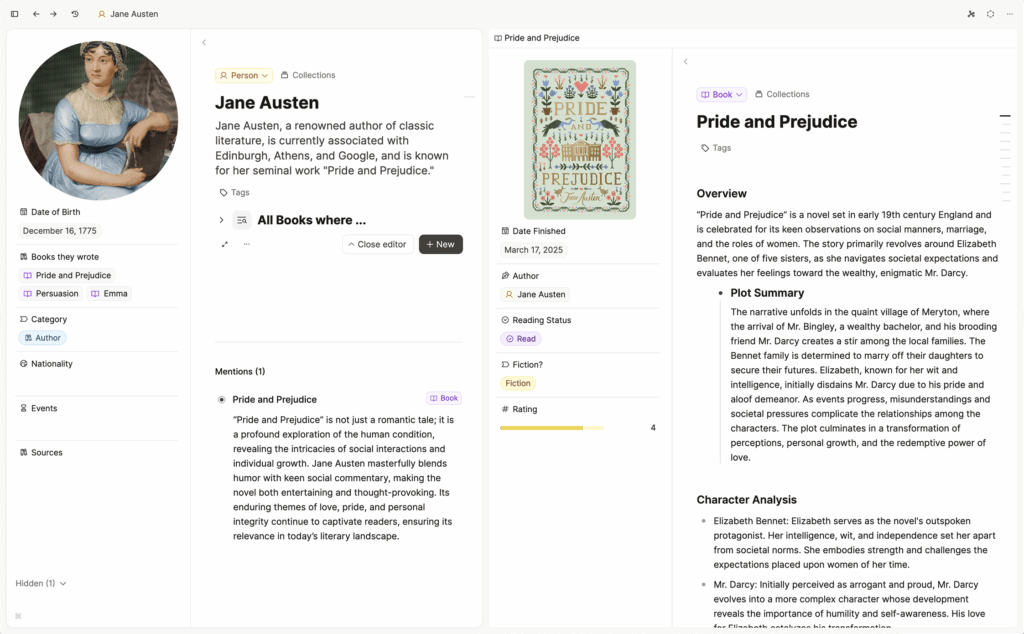Select the Pride and Prejudice mention bullet
The height and width of the screenshot is (634, 1024).
(222, 400)
